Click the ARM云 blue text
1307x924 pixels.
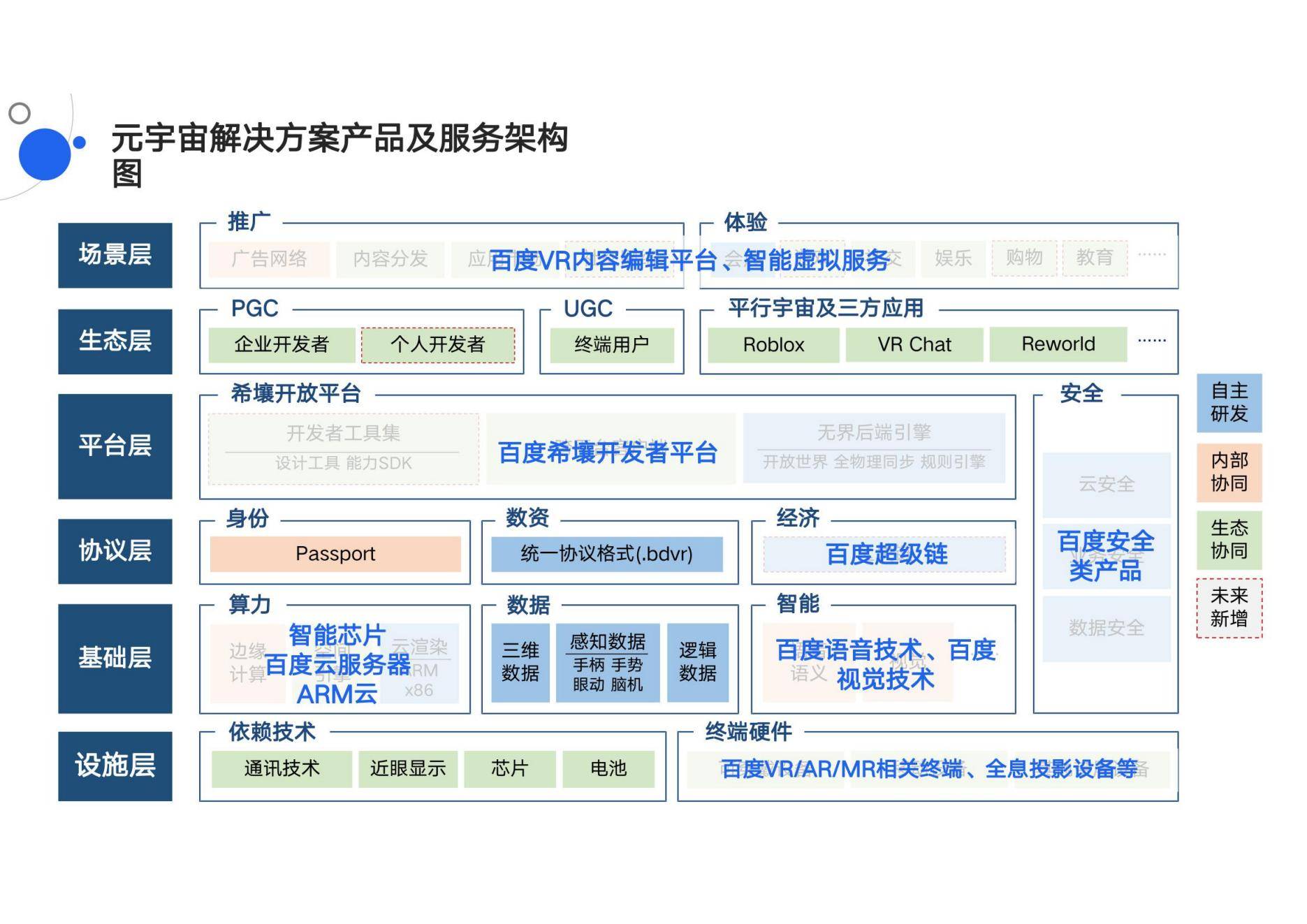[x=337, y=694]
